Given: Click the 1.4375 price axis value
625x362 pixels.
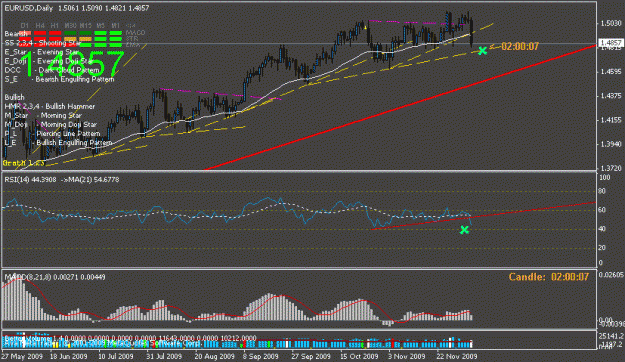Looking at the screenshot, I should 611,96.
